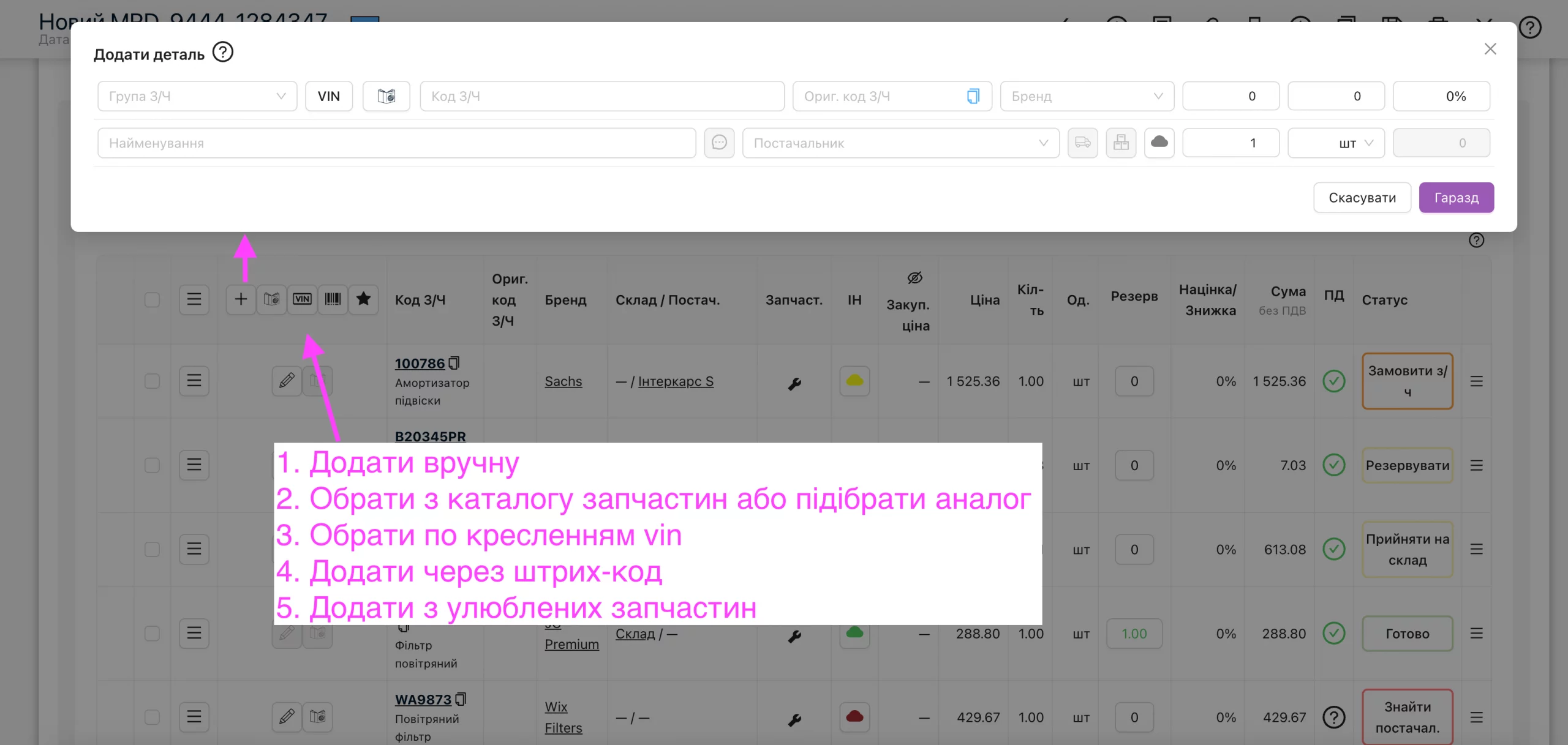Open Група З/Ч dropdown
The height and width of the screenshot is (745, 1568).
coord(197,96)
